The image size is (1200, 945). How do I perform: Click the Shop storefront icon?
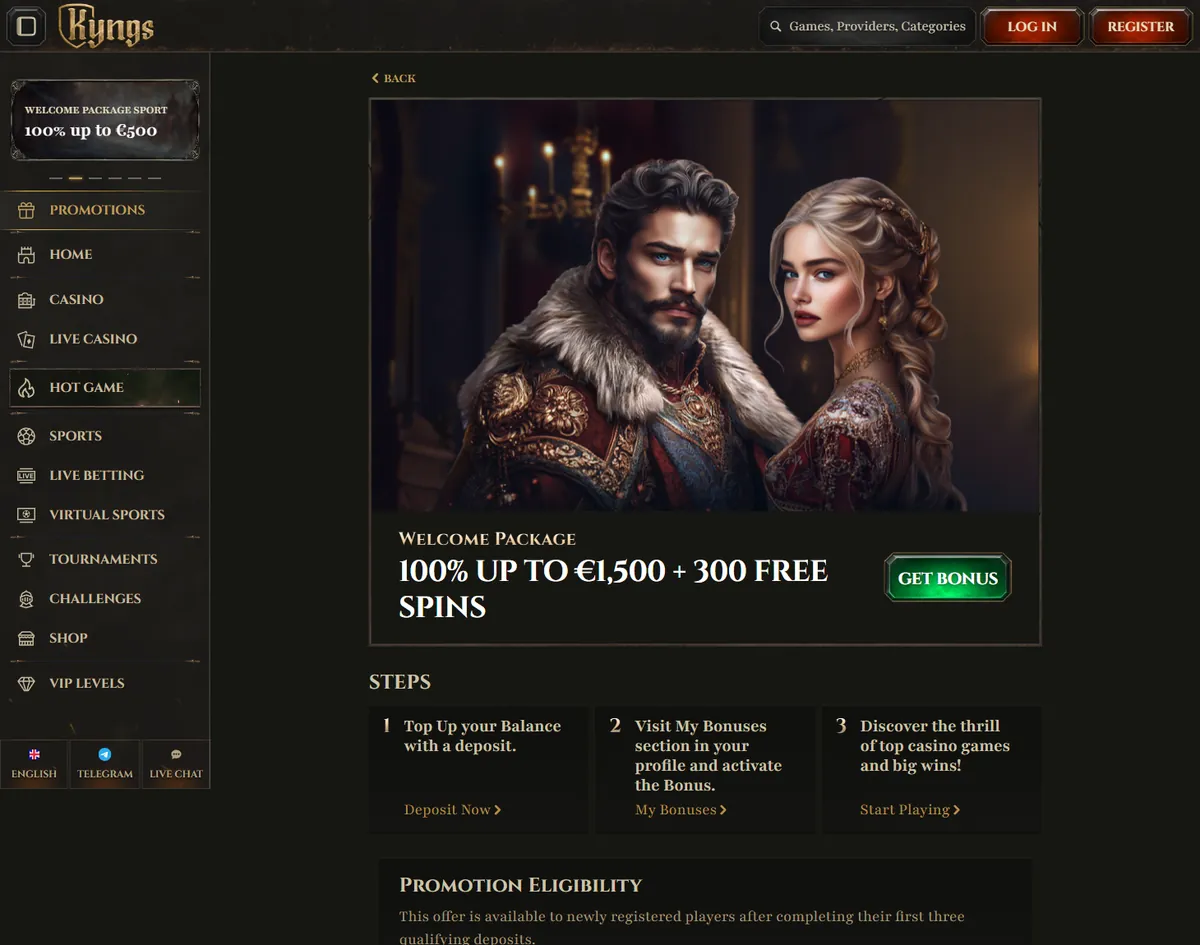27,638
